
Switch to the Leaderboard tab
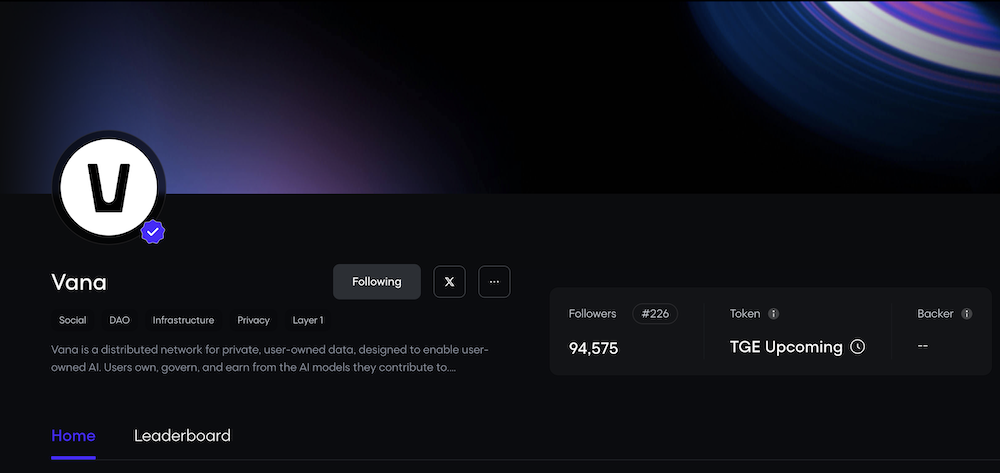click(182, 436)
